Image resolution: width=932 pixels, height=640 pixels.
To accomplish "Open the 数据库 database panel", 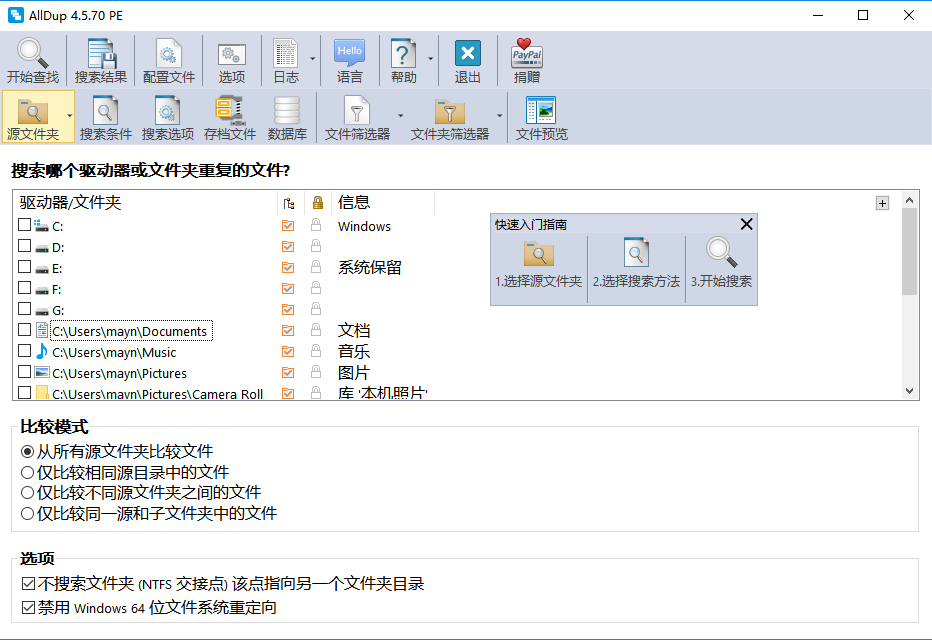I will tap(288, 117).
